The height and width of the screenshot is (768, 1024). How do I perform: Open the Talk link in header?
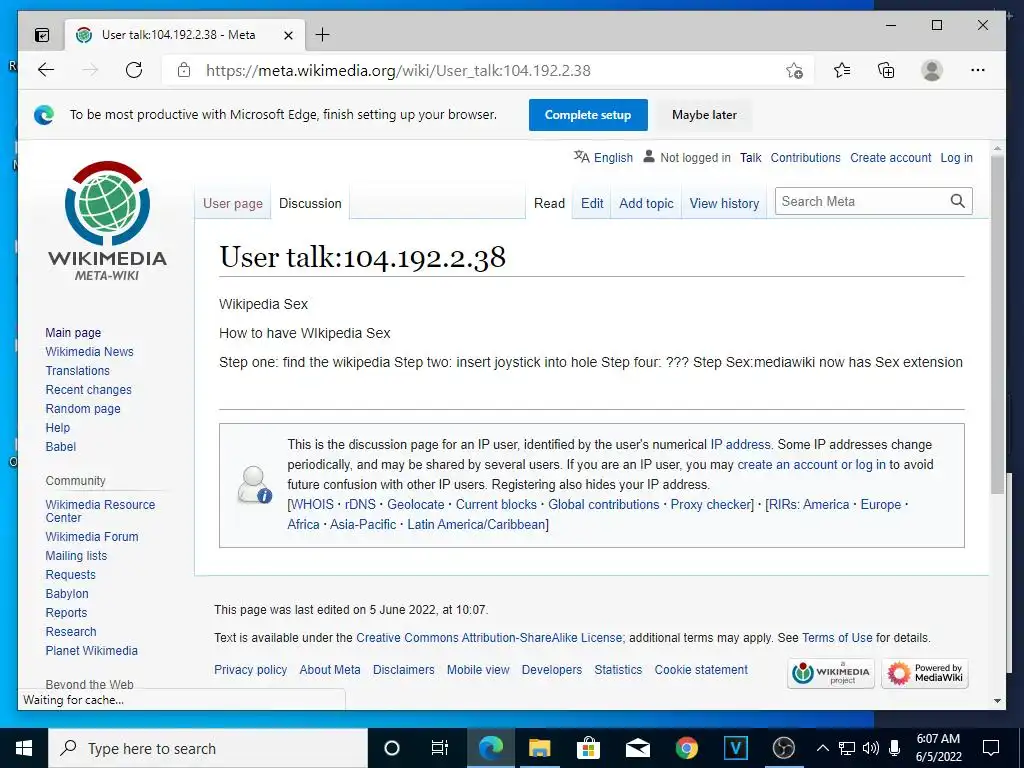[x=750, y=157]
